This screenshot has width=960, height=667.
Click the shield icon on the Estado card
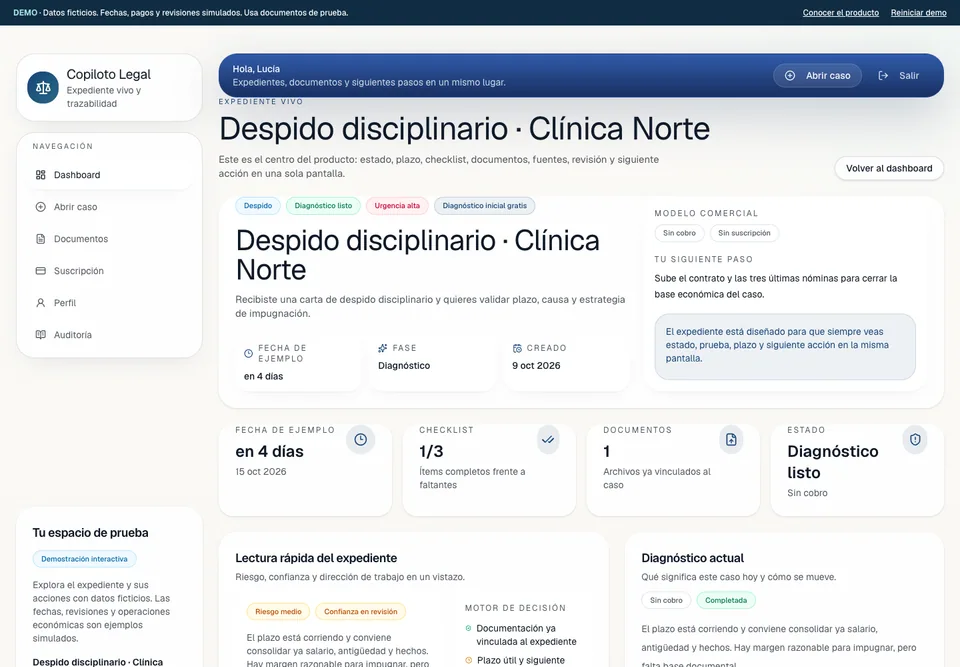click(x=915, y=440)
